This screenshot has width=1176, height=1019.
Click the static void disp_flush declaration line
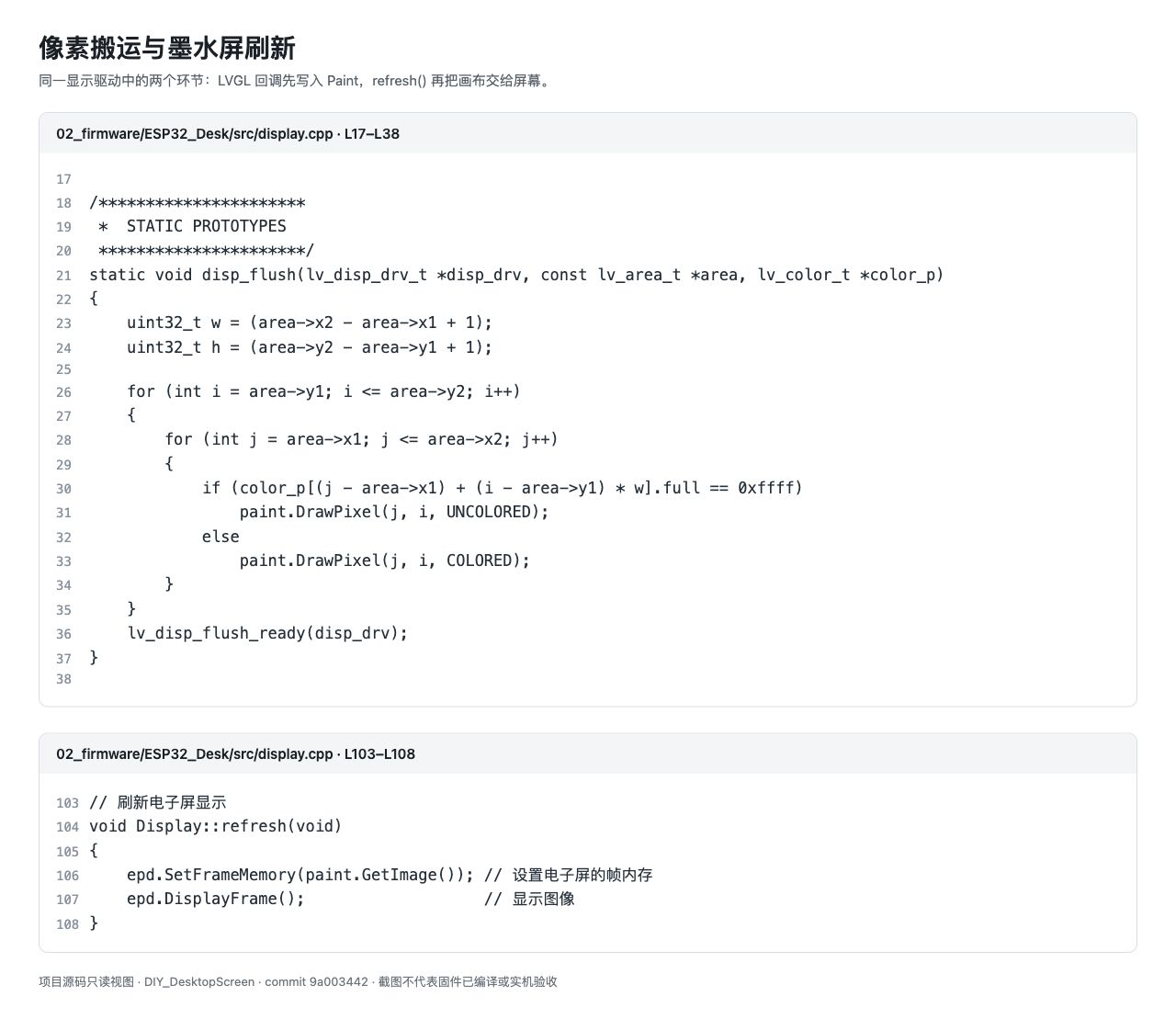click(516, 275)
